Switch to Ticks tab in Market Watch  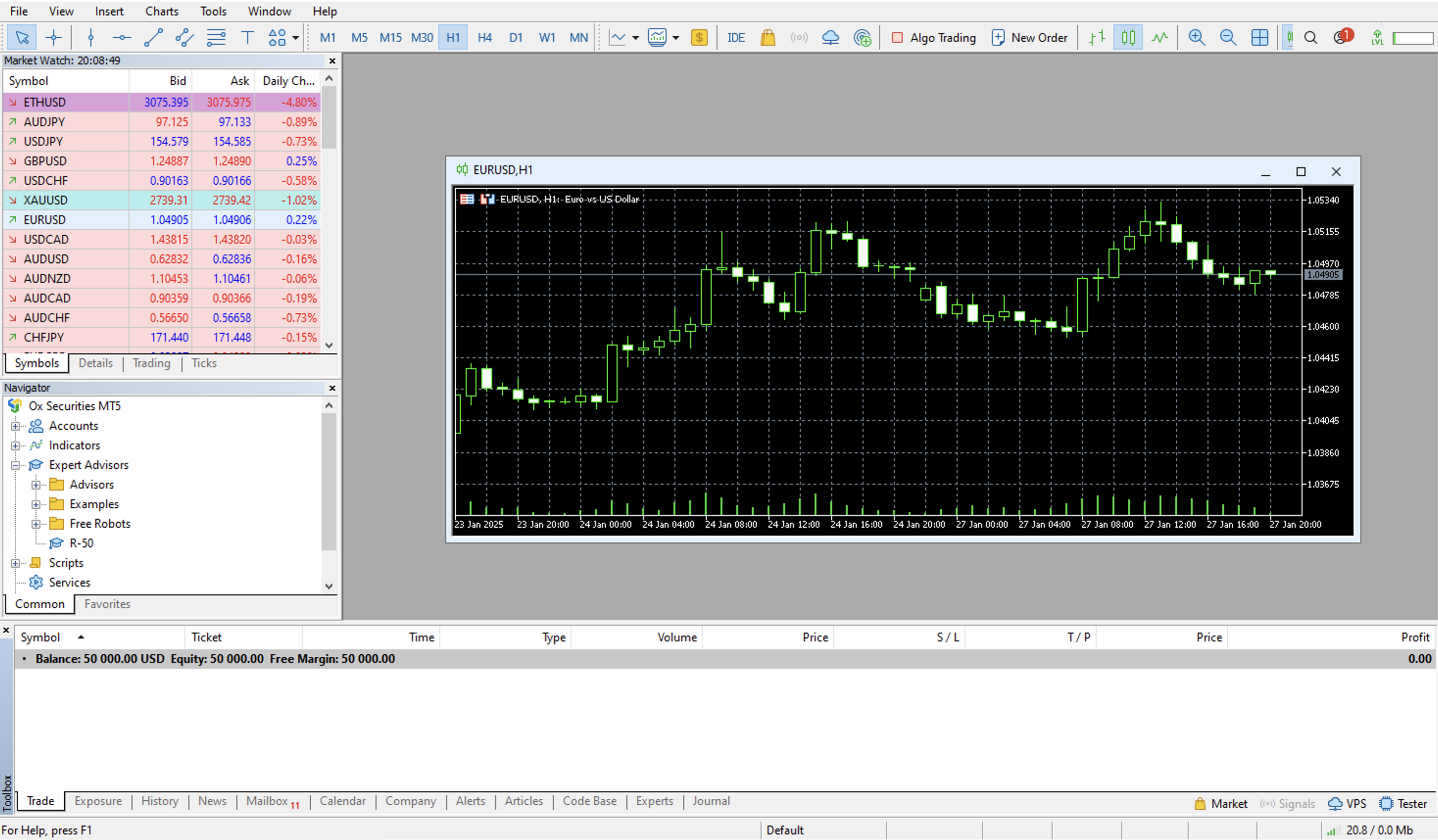[x=204, y=363]
